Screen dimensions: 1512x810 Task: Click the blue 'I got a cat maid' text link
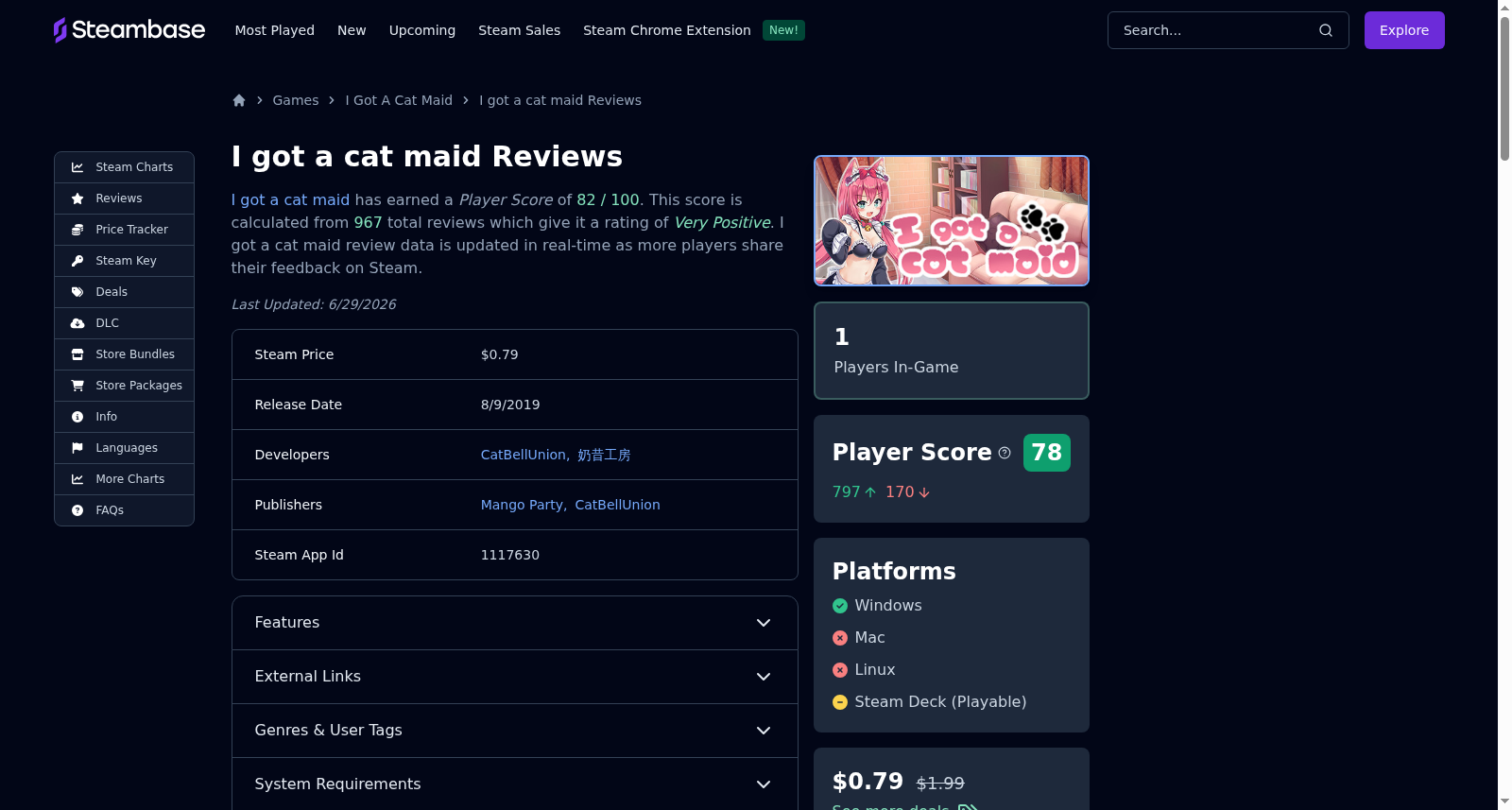coord(290,199)
